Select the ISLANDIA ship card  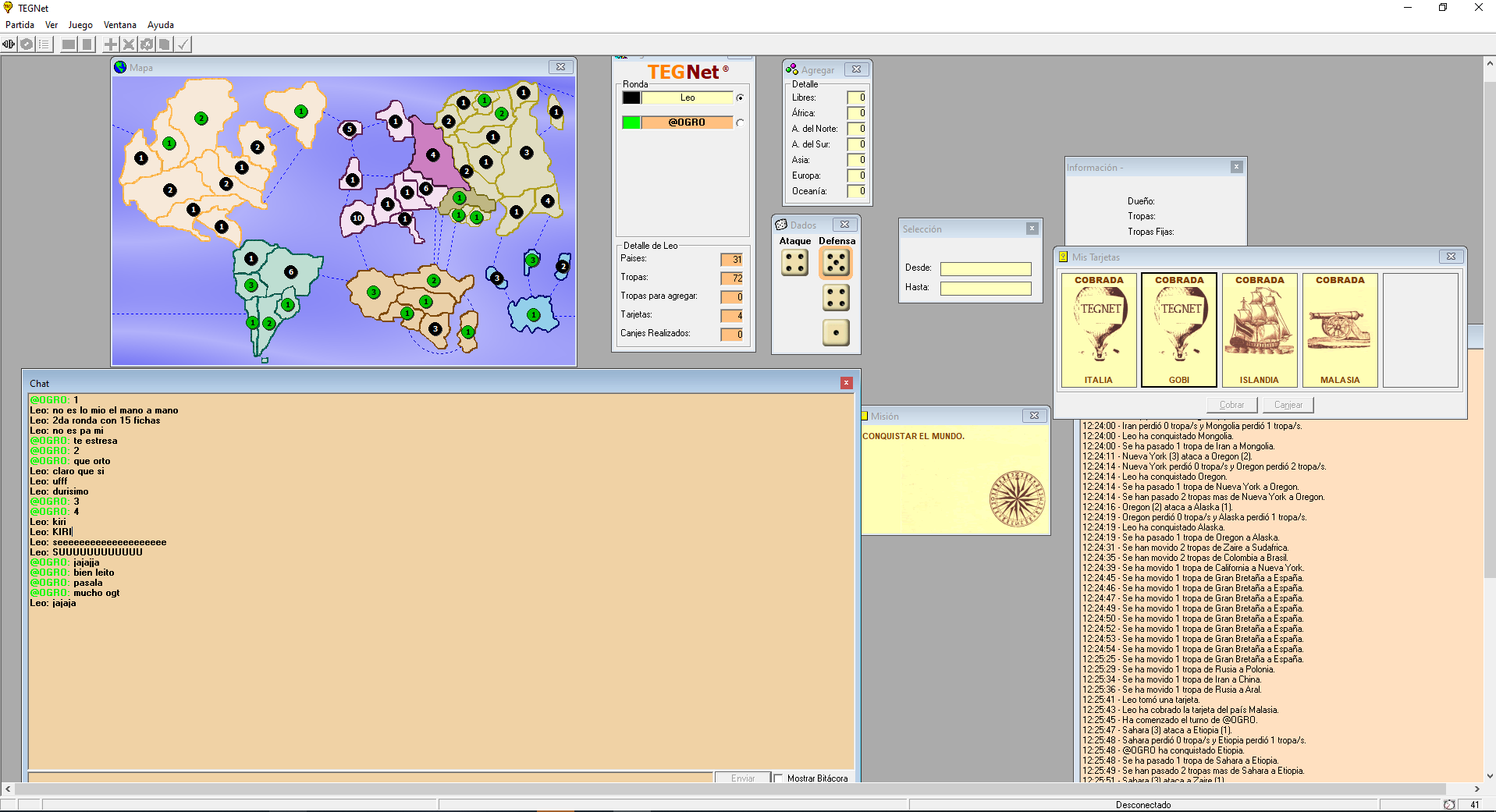point(1260,330)
